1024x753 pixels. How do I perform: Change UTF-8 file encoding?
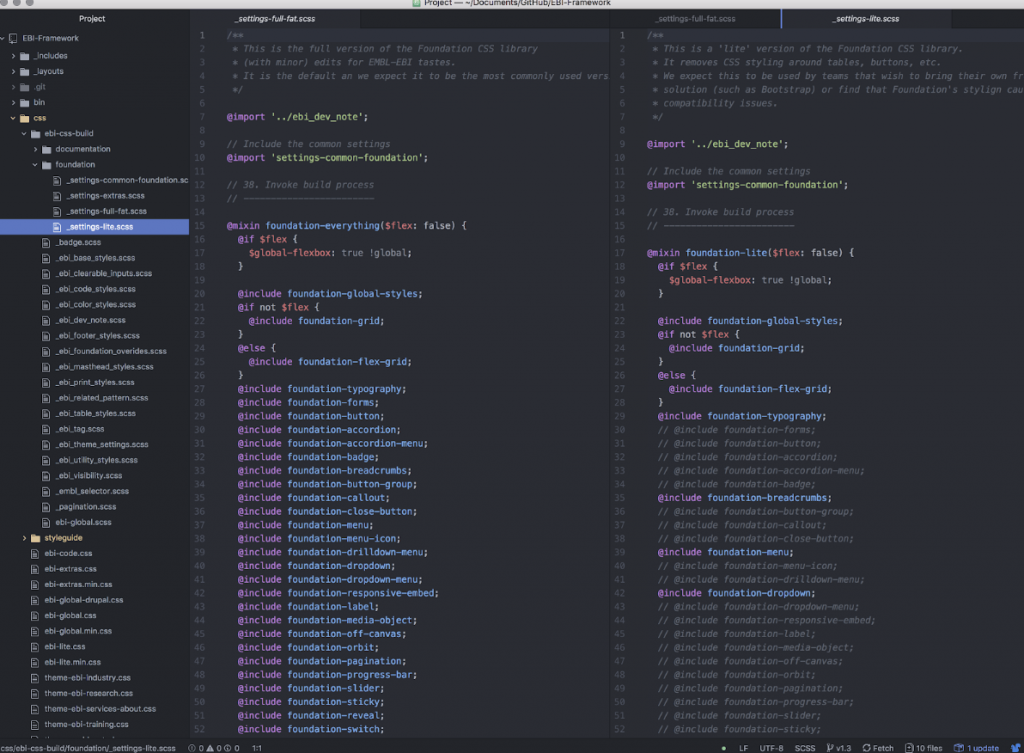tap(771, 748)
